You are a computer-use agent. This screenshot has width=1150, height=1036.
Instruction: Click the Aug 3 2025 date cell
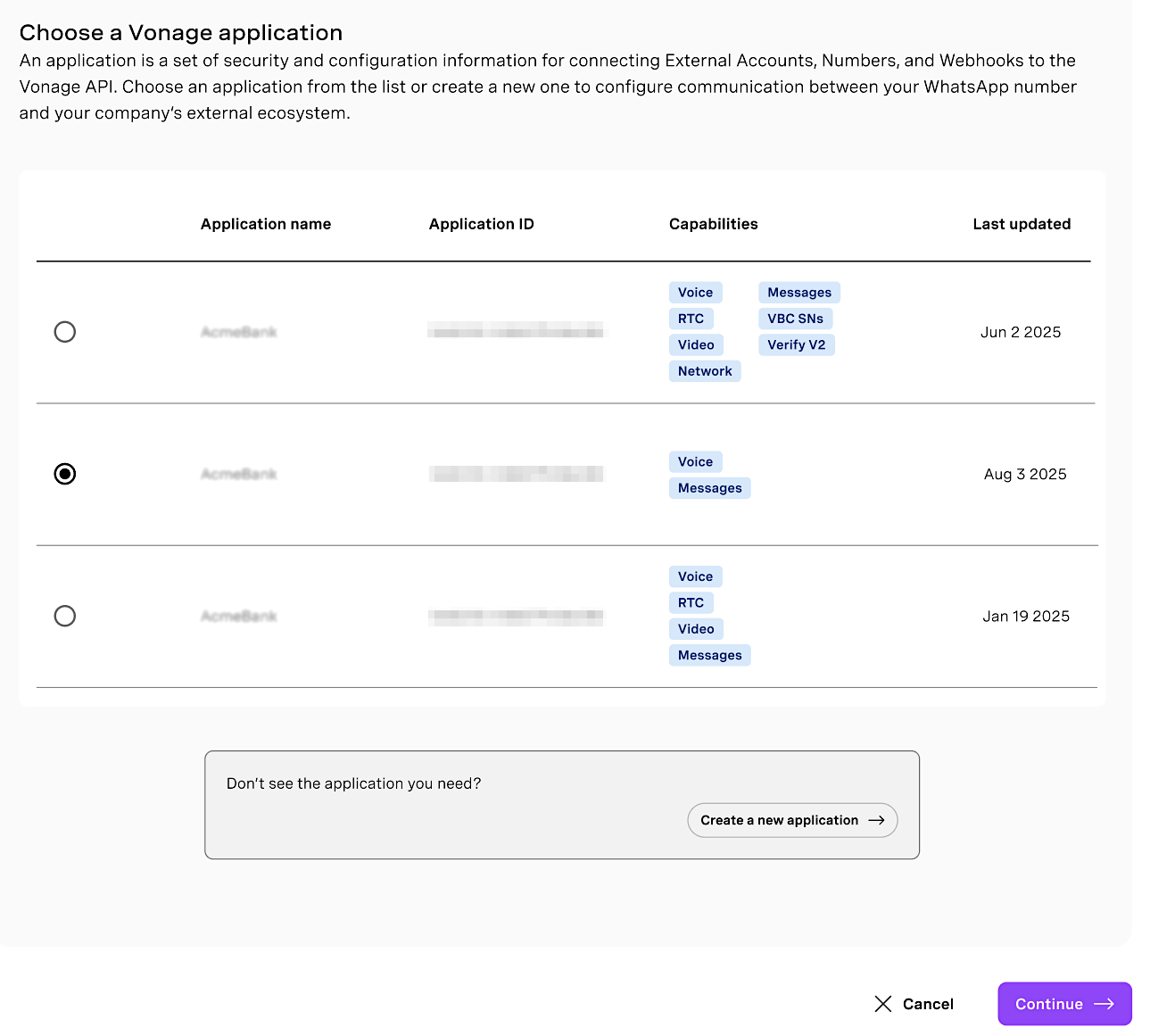point(1025,474)
